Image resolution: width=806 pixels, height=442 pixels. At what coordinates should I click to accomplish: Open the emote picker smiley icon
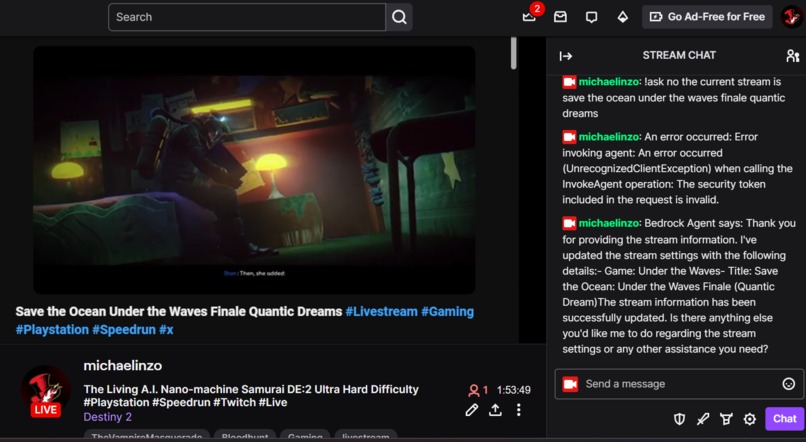click(789, 384)
